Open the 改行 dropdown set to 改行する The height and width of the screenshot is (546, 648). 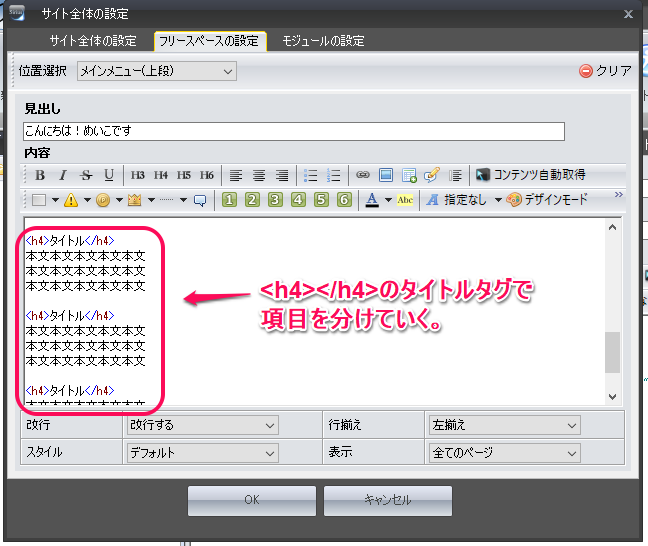tap(201, 426)
